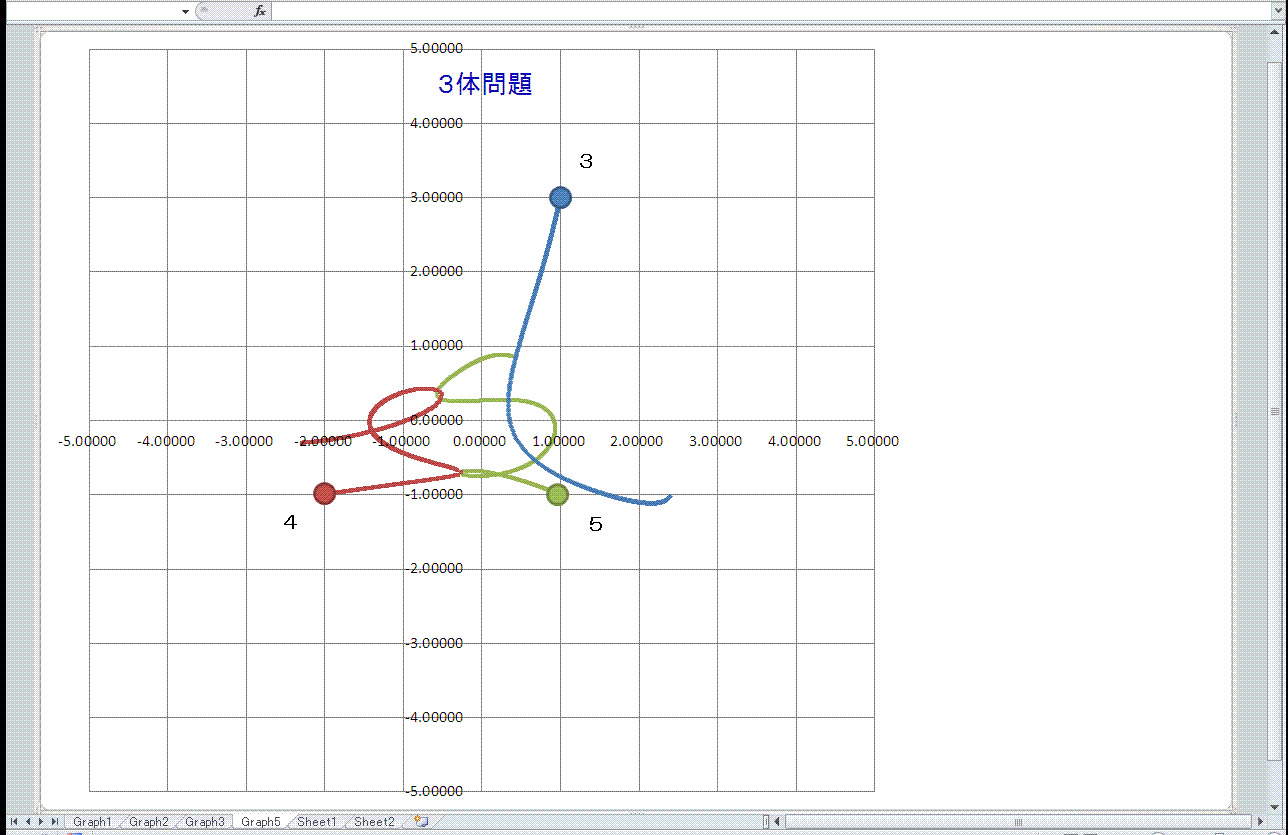Select the green data point 5
The image size is (1288, 835).
point(558,494)
